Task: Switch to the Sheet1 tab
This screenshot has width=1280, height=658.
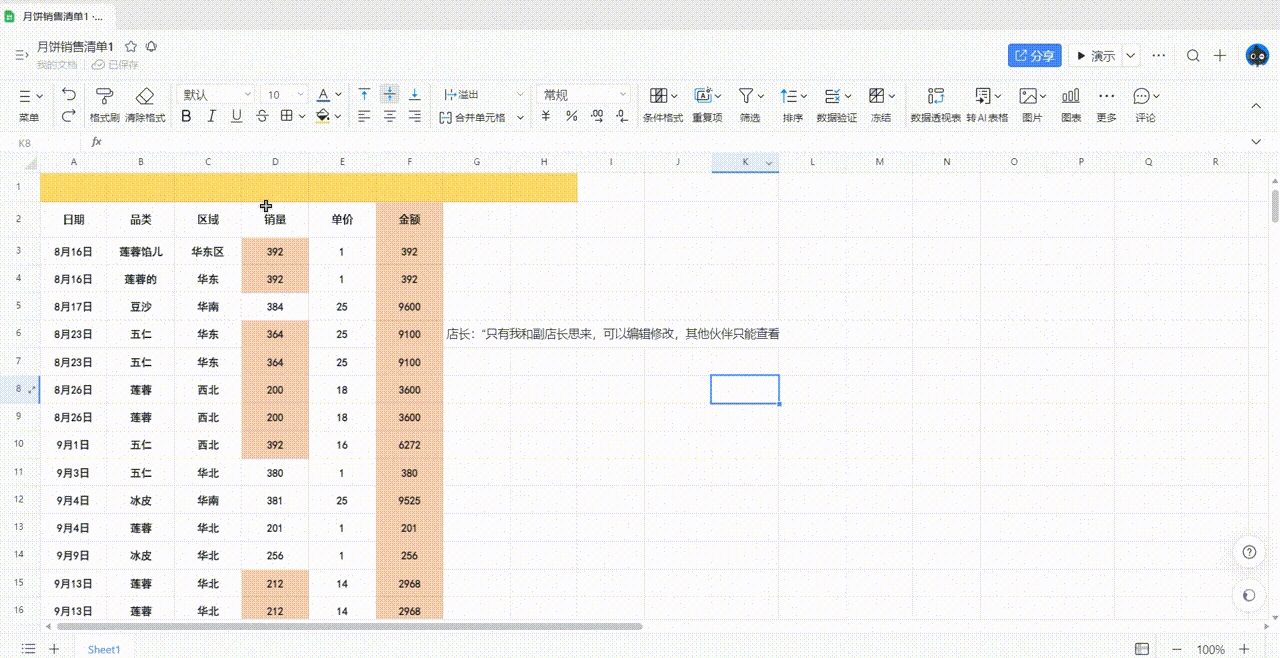Action: [104, 649]
